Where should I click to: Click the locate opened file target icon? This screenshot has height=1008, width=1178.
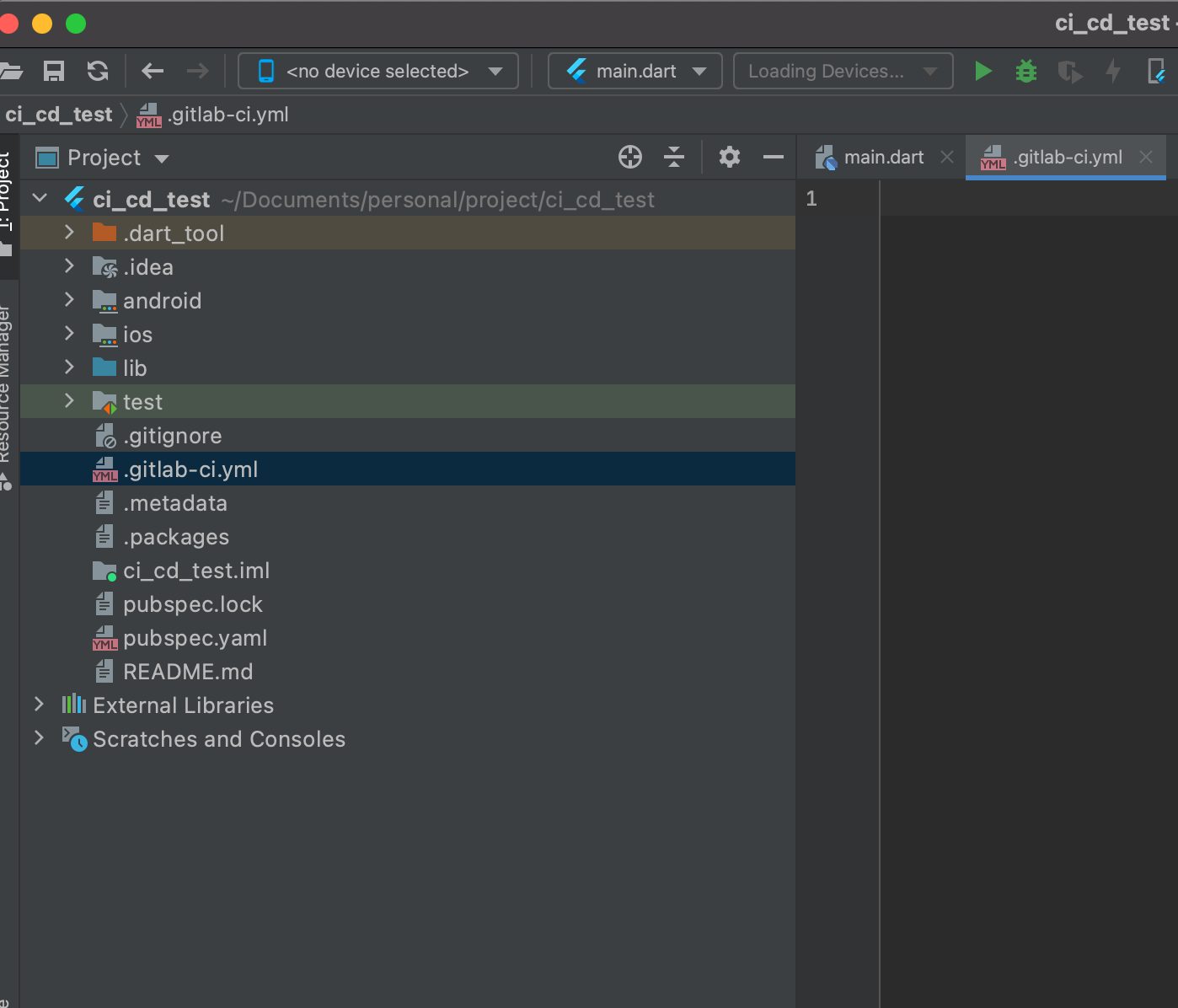pyautogui.click(x=630, y=157)
